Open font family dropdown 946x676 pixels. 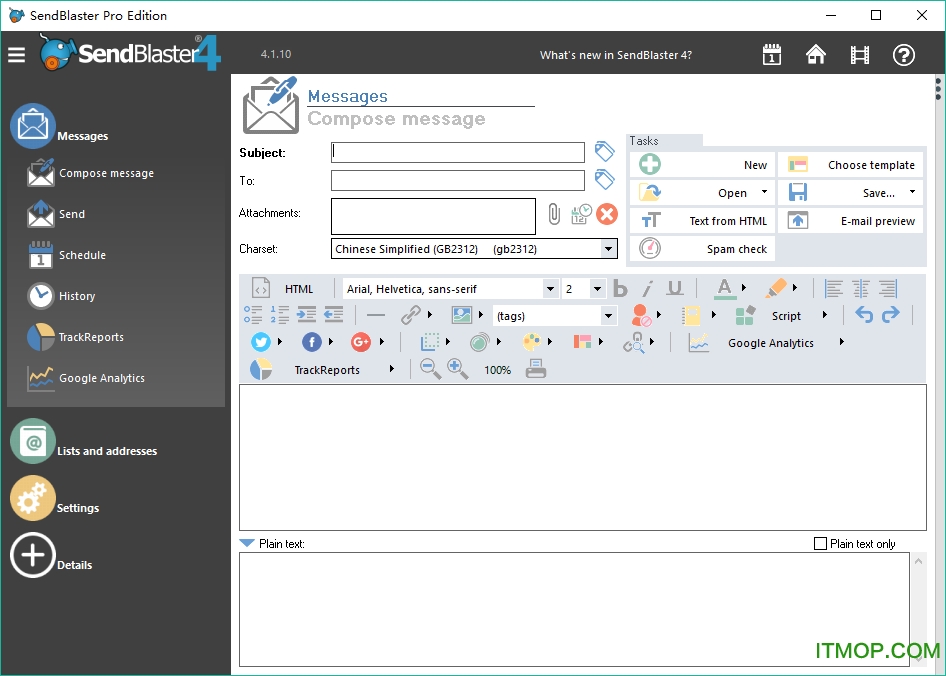[x=550, y=289]
